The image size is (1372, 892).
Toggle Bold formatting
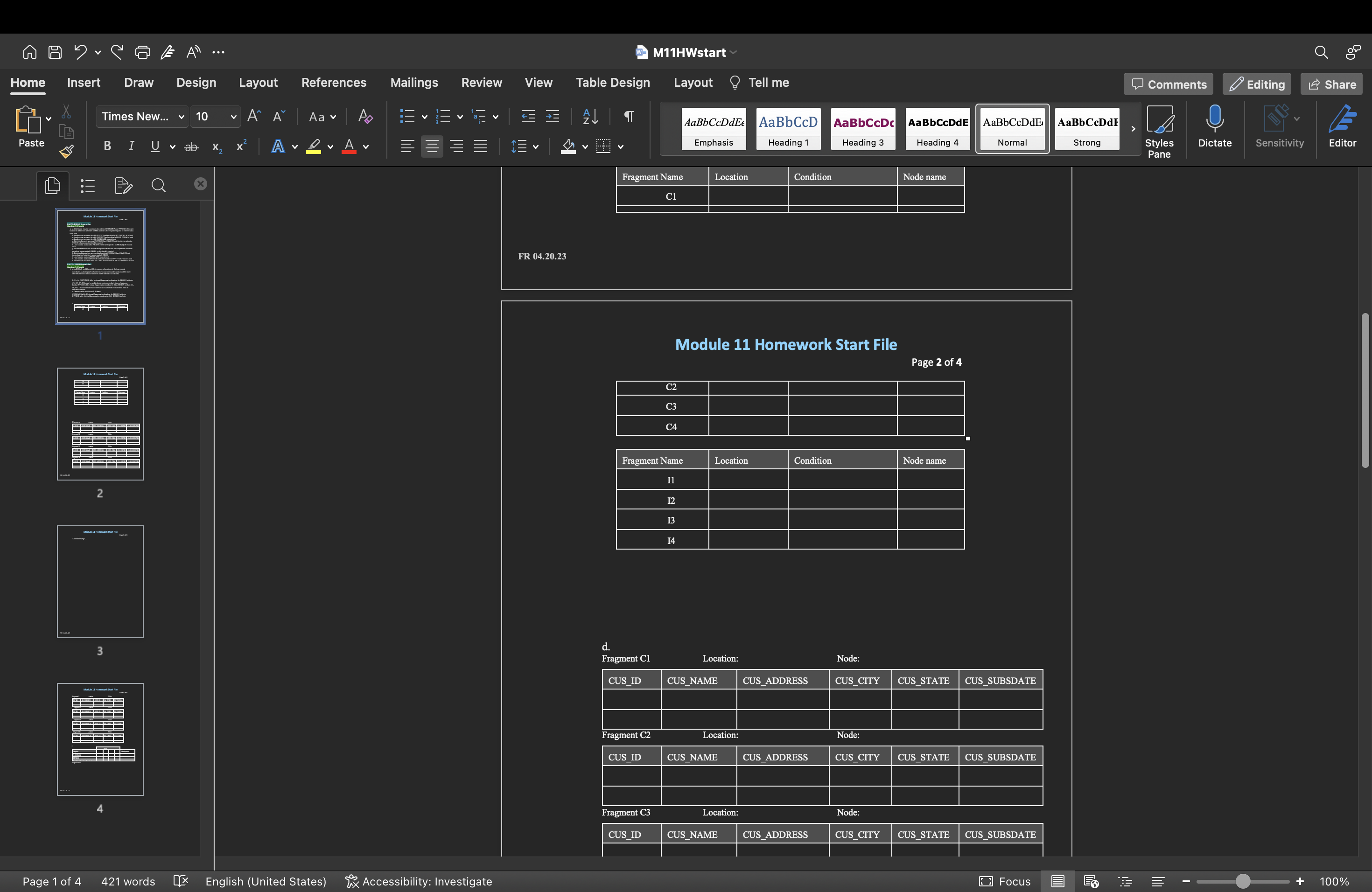(107, 146)
